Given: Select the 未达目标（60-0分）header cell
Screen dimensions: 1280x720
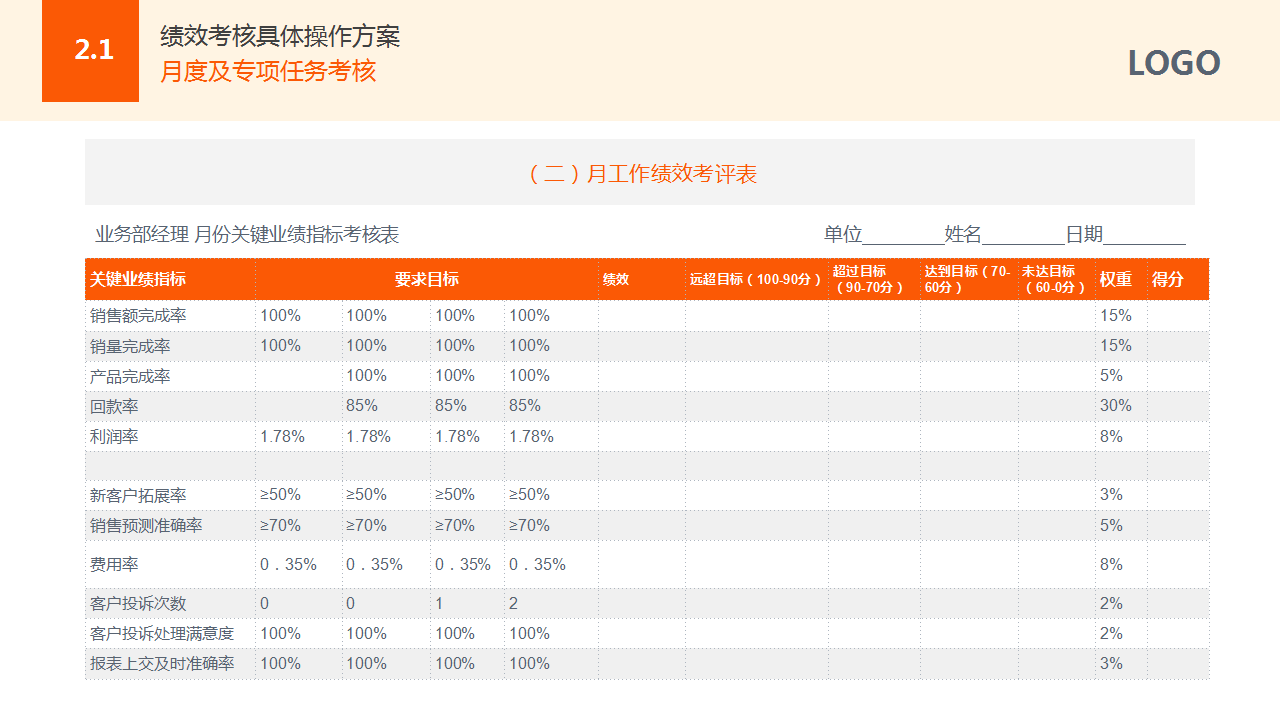Looking at the screenshot, I should [x=1053, y=279].
